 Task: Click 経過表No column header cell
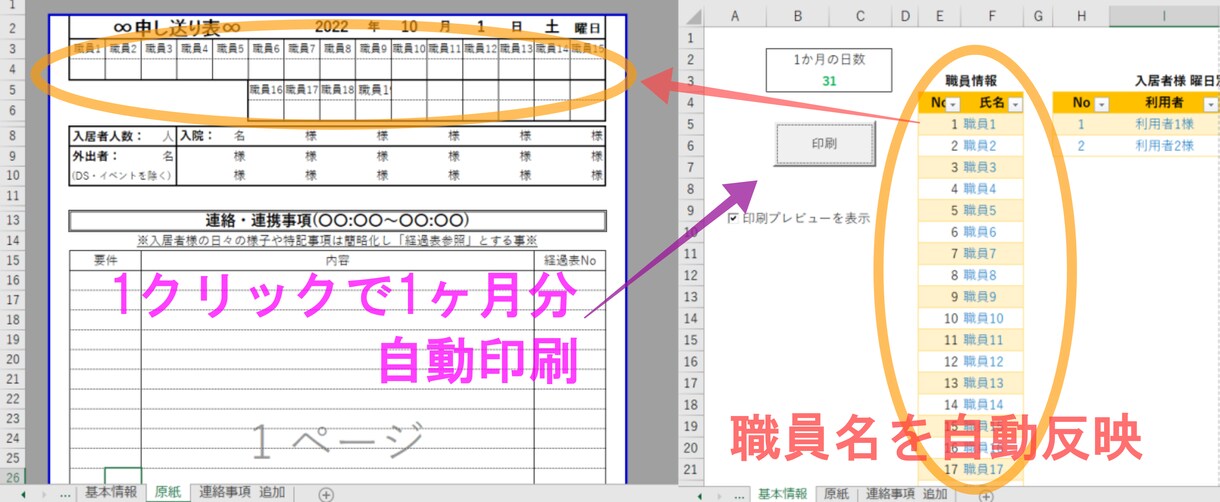[570, 260]
